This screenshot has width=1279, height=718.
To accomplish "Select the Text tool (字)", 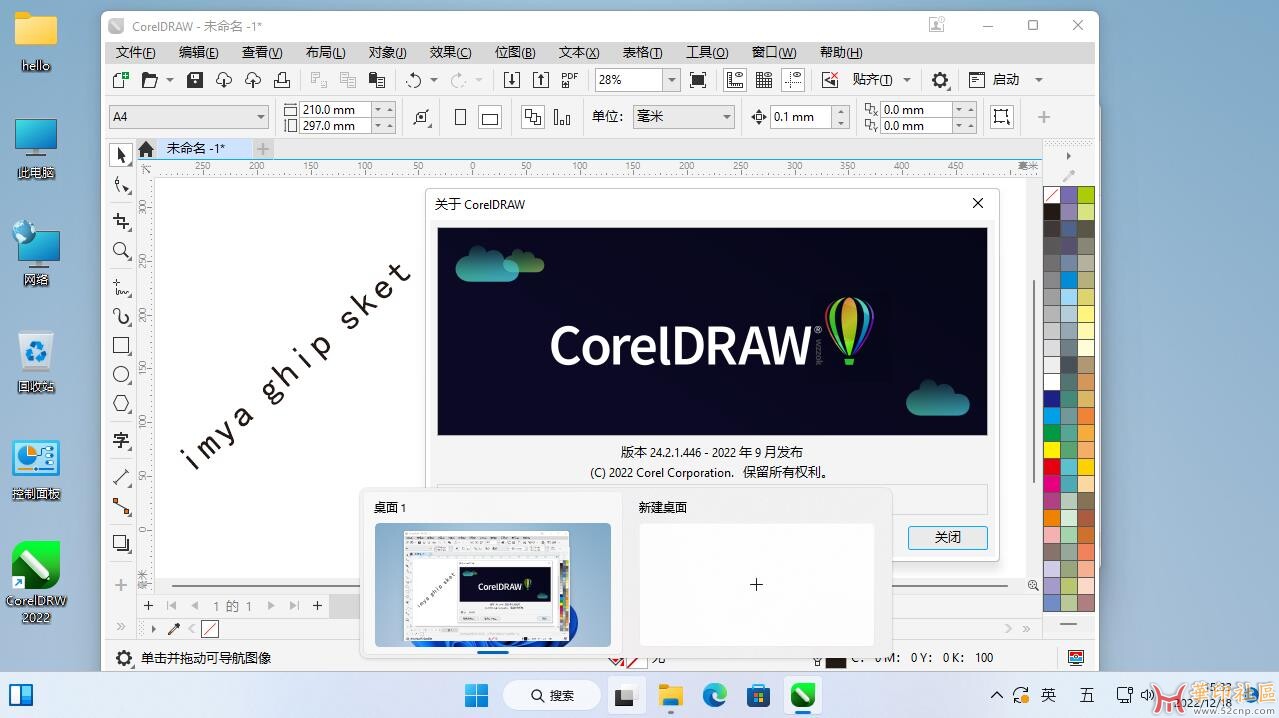I will point(121,440).
